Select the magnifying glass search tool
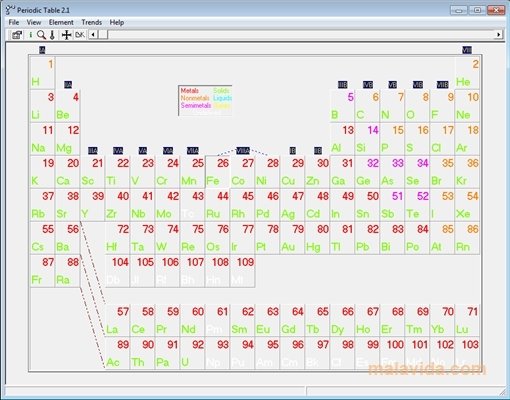Viewport: 510px width, 400px height. coord(41,35)
